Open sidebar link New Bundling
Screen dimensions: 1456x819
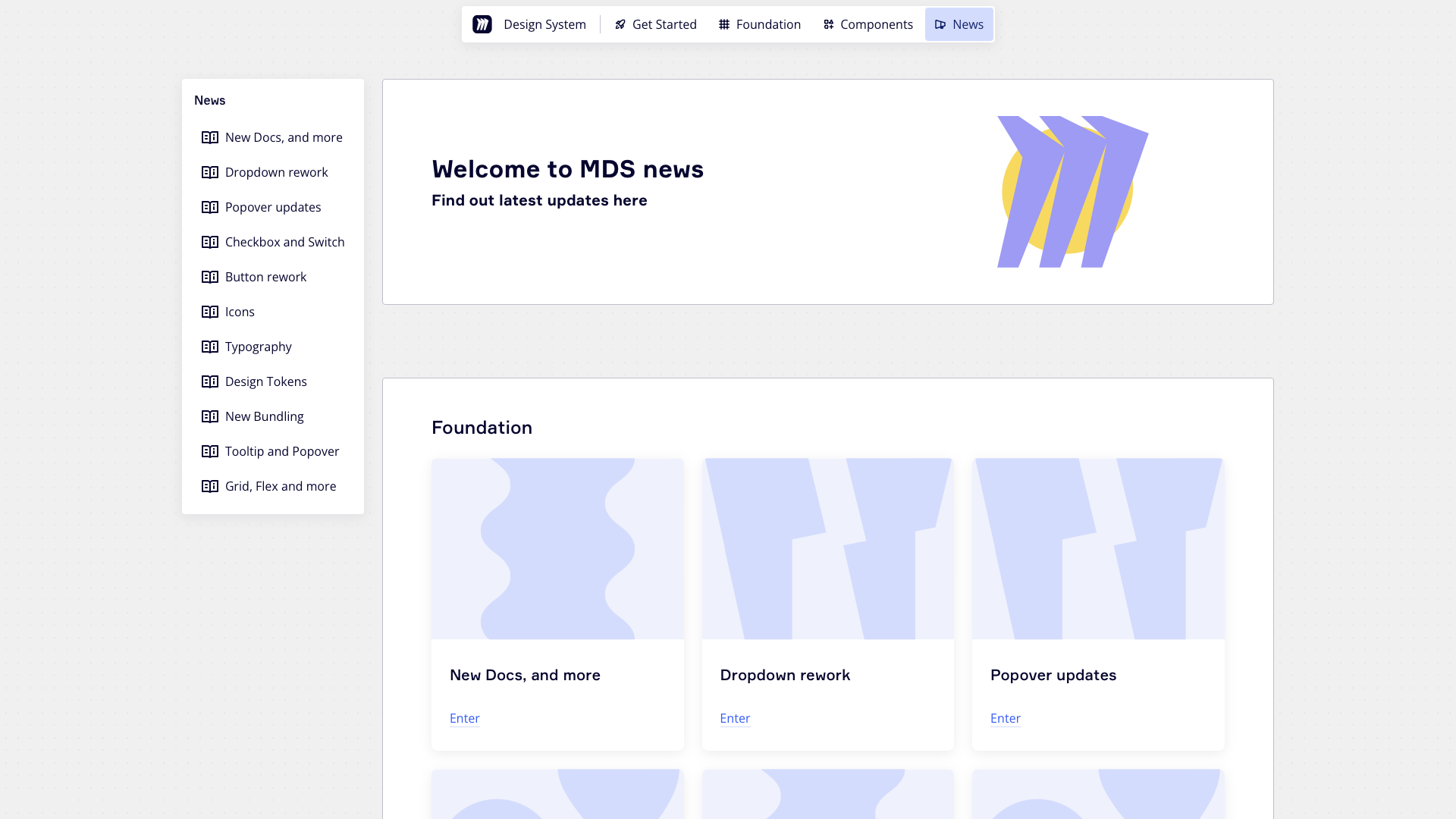[x=273, y=416]
